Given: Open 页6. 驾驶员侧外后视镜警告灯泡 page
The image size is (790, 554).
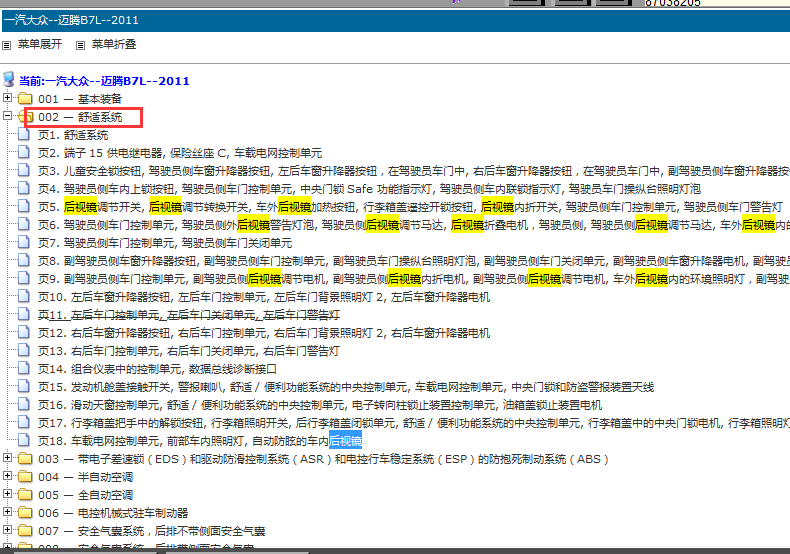Looking at the screenshot, I should point(414,225).
